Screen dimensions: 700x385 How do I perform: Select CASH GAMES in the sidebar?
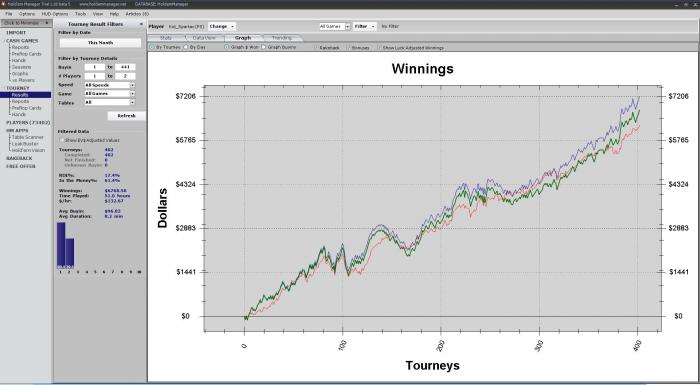pyautogui.click(x=22, y=41)
